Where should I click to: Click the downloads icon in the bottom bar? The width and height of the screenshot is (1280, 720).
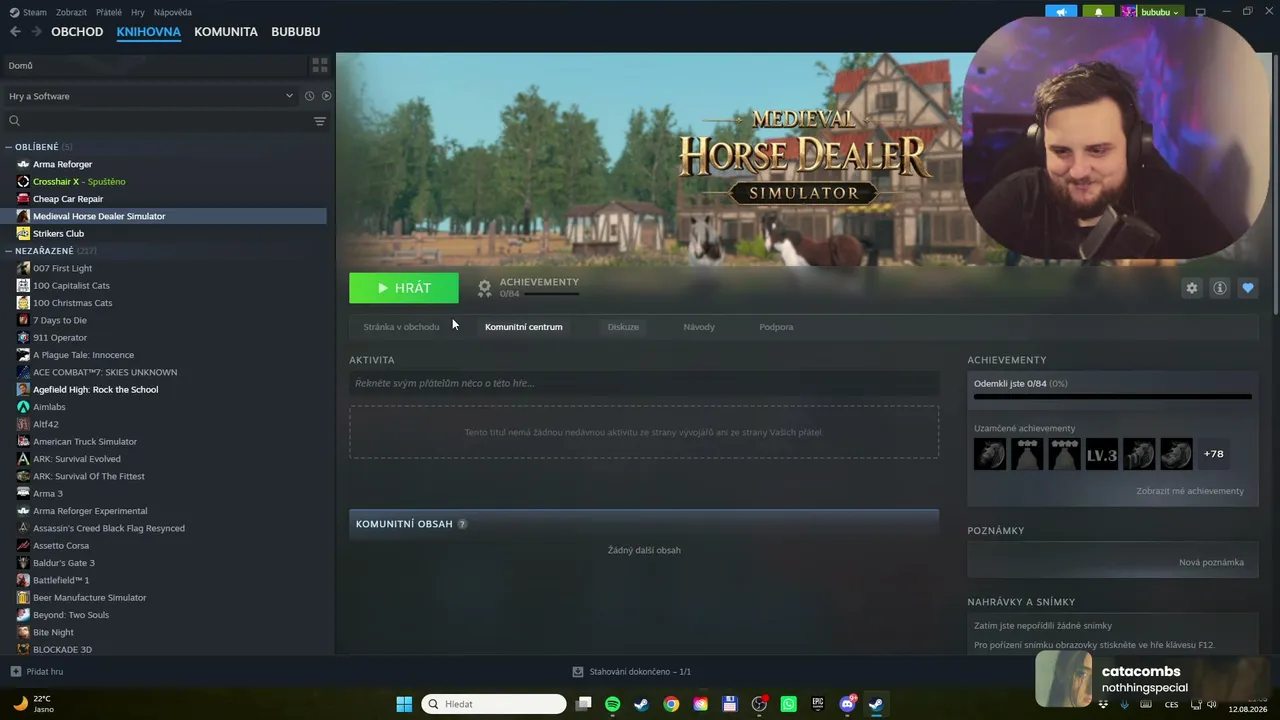click(578, 672)
